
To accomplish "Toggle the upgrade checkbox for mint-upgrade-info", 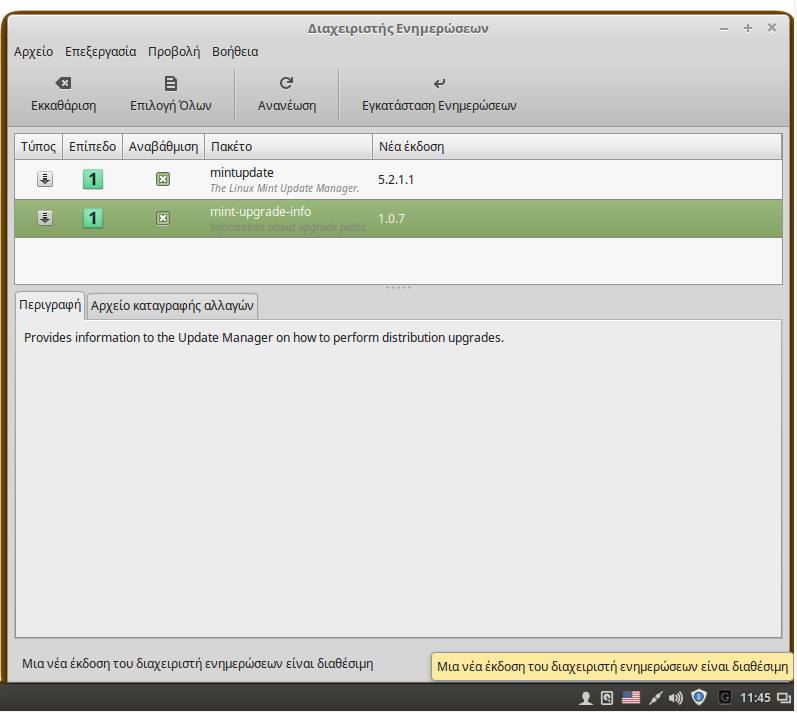I will click(163, 218).
